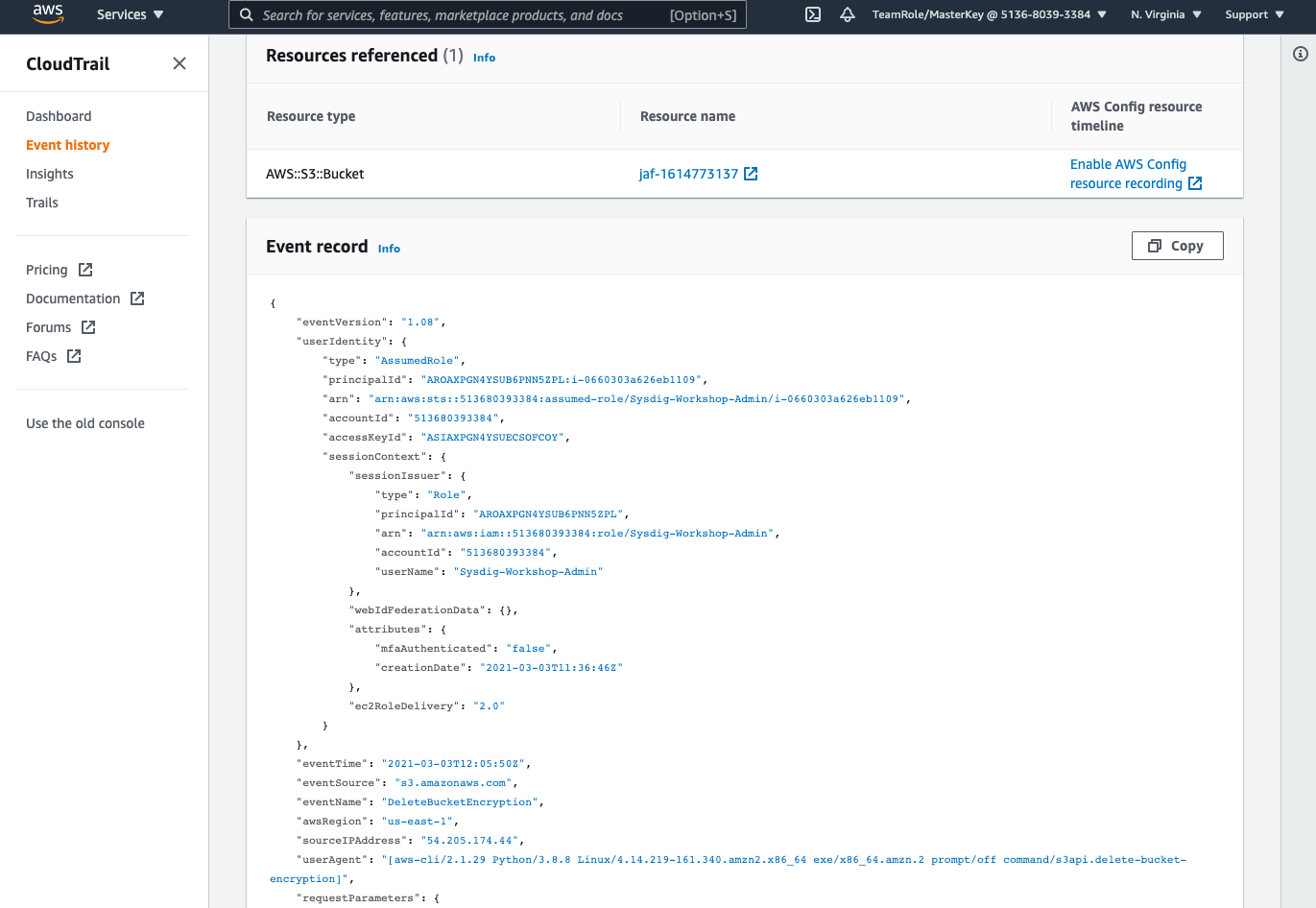
Task: Click the AWS::S3::Bucket cell
Action: pos(315,174)
